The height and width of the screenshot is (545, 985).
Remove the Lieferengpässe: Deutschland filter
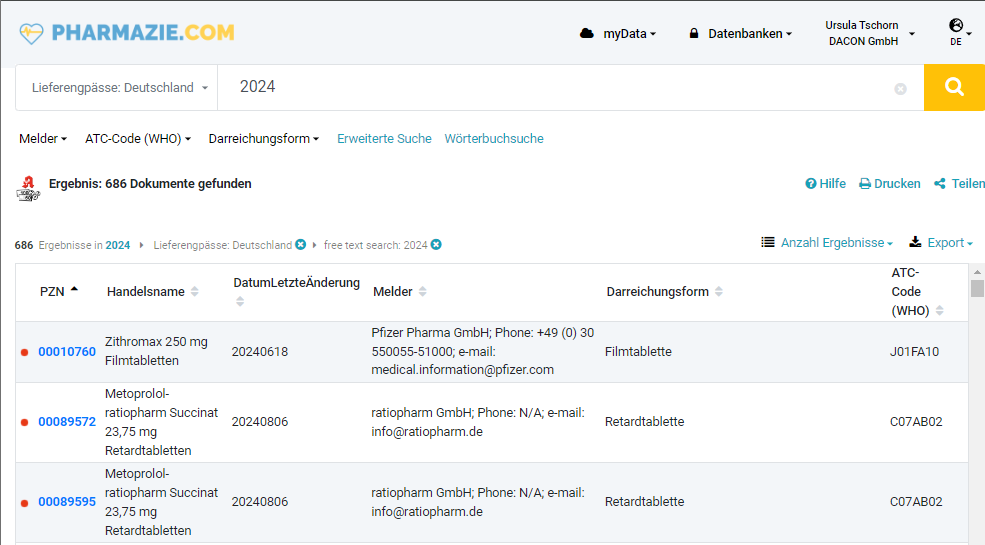pyautogui.click(x=301, y=244)
